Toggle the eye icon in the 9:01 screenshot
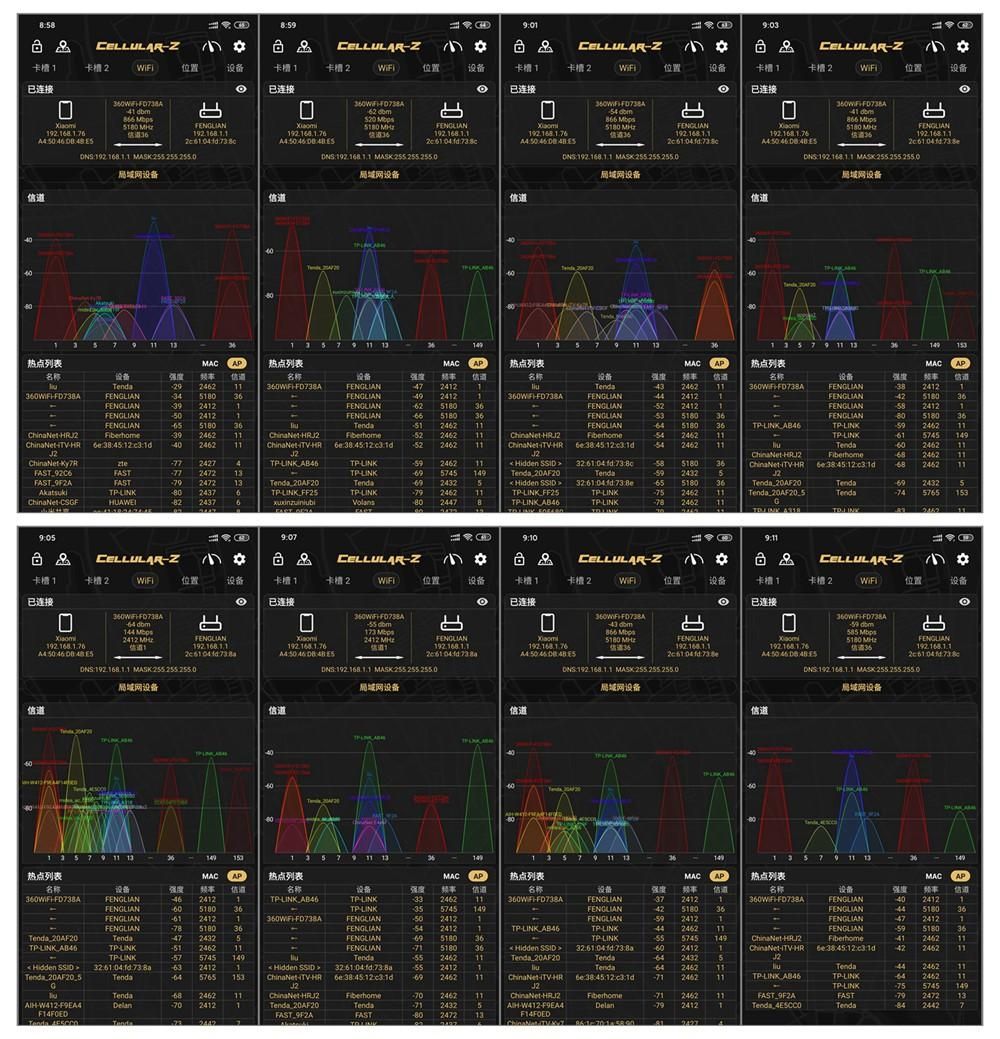This screenshot has height=1039, width=1000. click(724, 89)
